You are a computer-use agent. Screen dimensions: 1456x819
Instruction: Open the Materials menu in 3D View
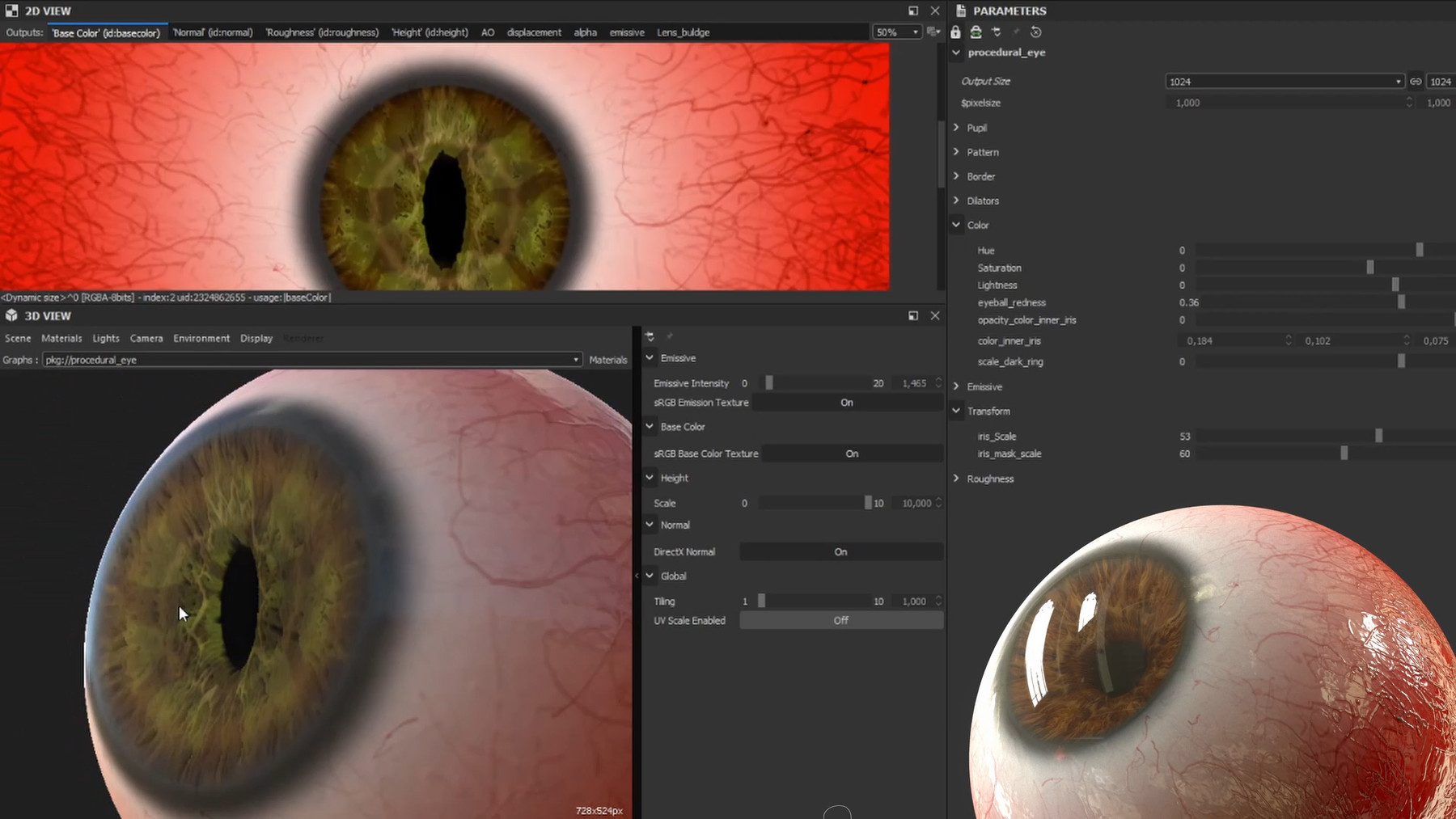pos(61,338)
